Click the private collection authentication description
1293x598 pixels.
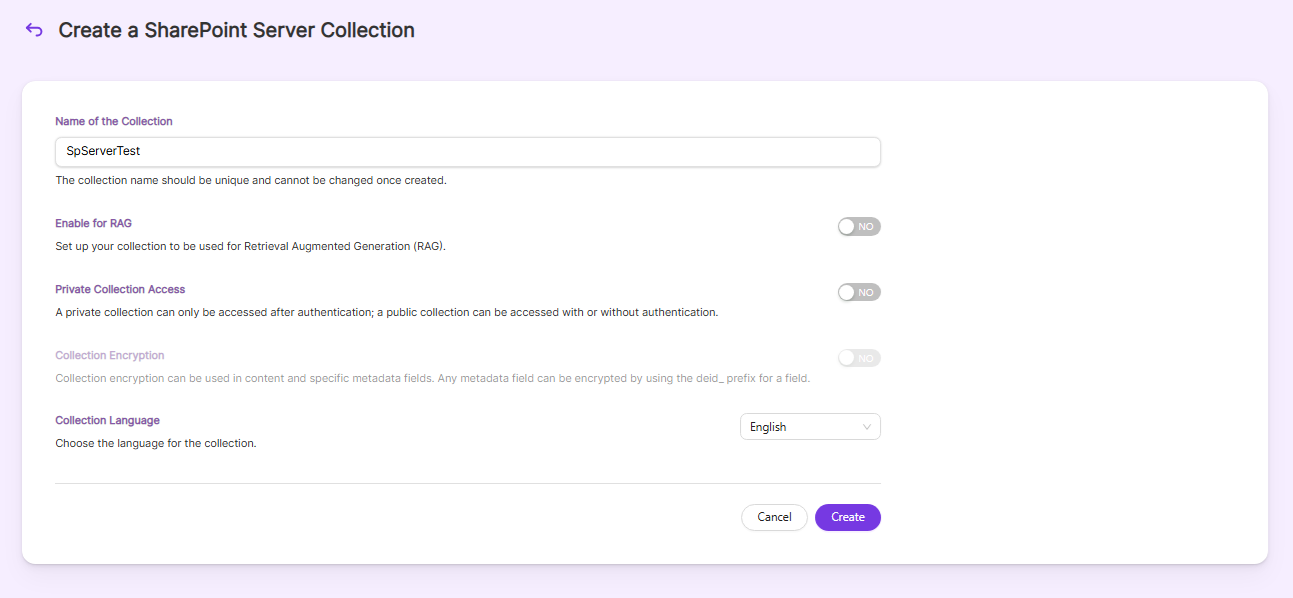tap(387, 312)
